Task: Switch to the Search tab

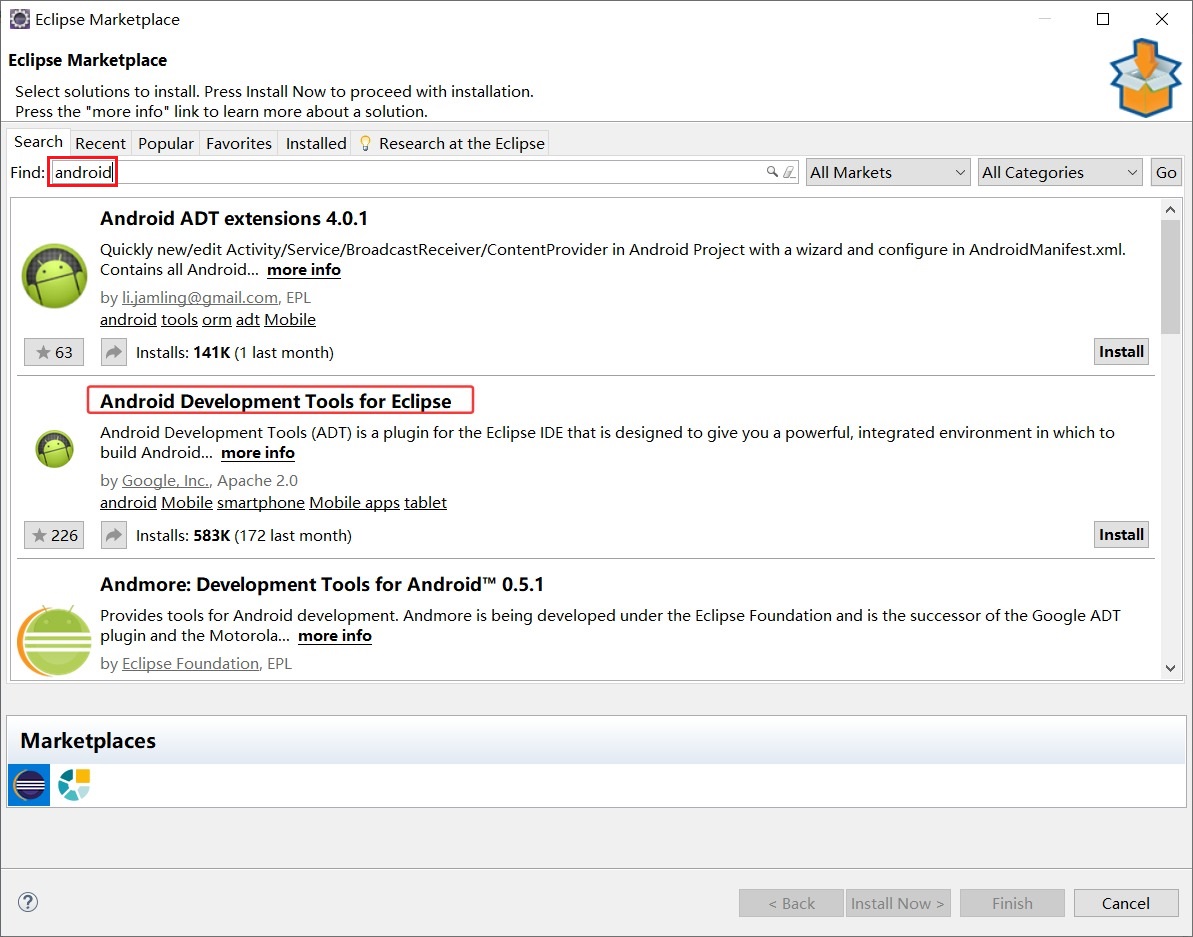Action: click(x=39, y=142)
